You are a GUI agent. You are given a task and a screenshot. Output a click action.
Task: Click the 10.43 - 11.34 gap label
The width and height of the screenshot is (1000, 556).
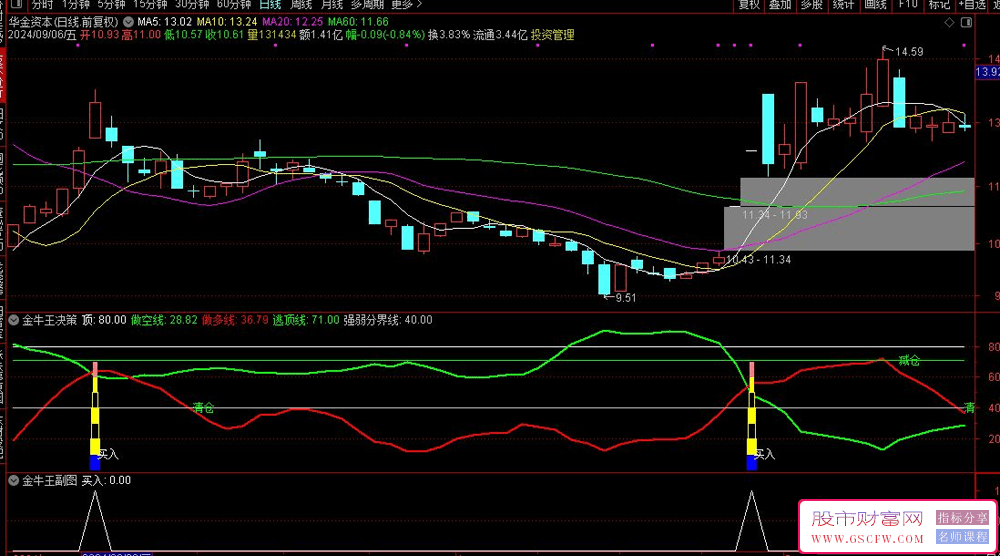[758, 260]
